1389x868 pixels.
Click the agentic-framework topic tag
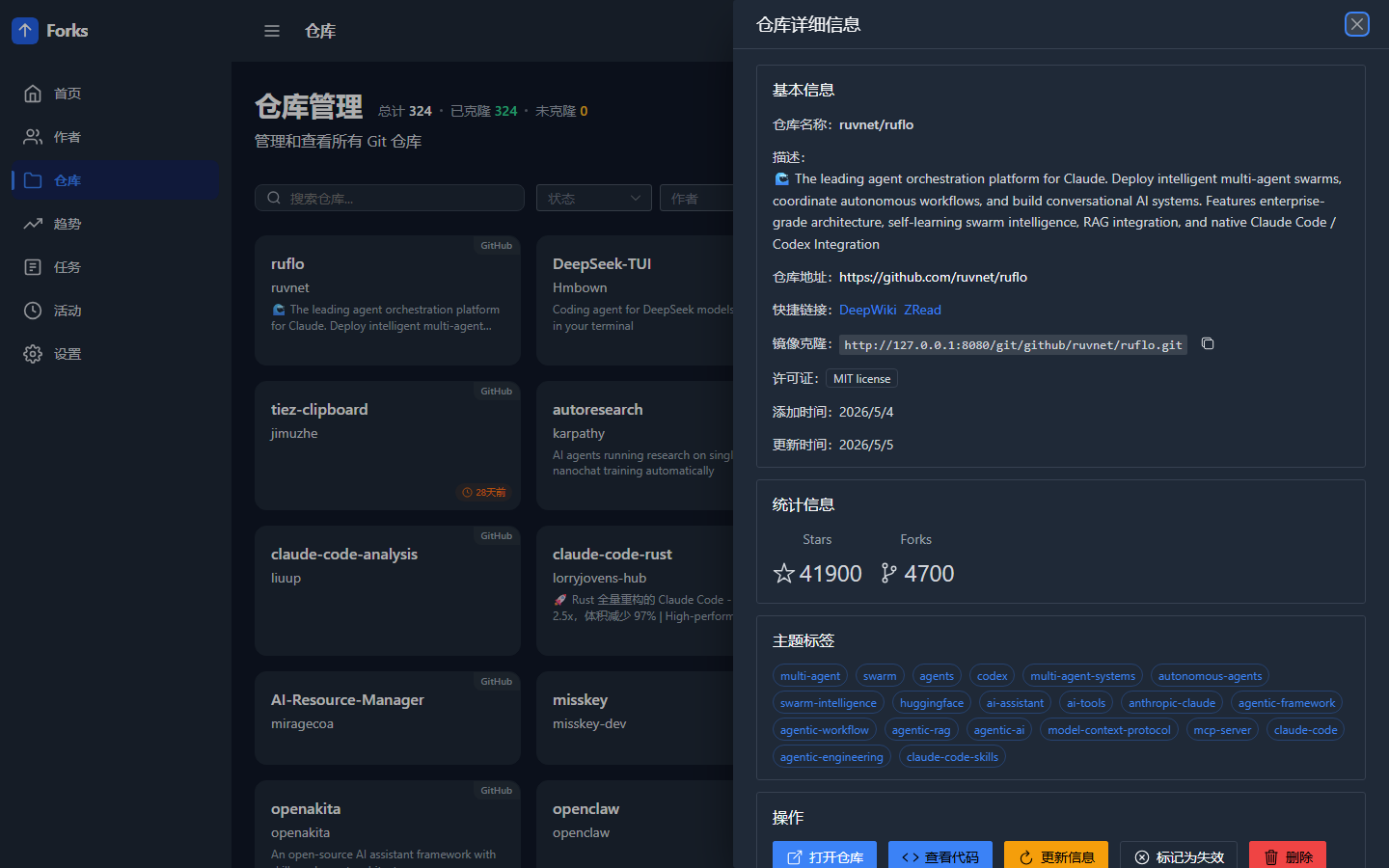(1287, 703)
